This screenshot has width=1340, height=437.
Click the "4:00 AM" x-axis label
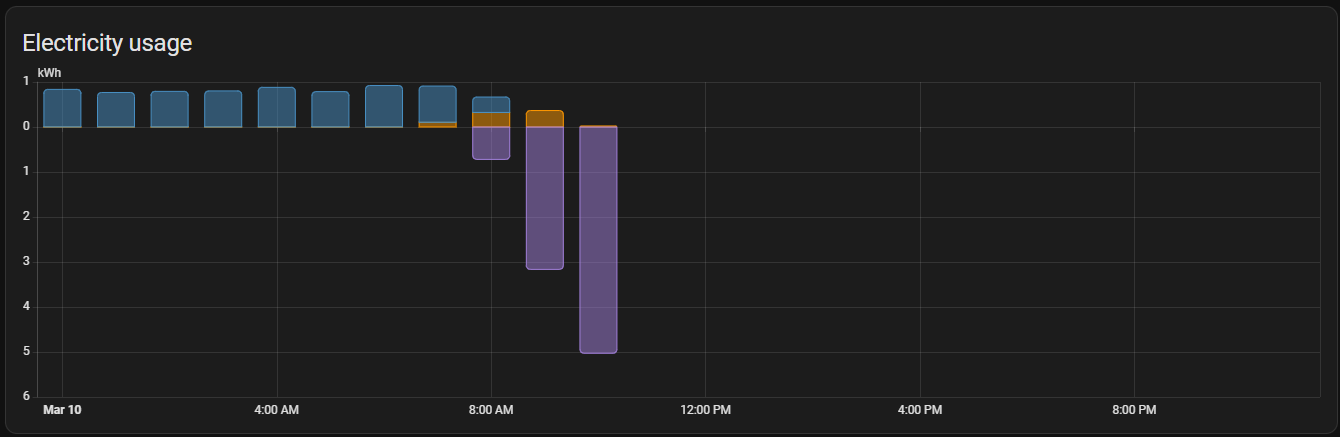pos(276,410)
